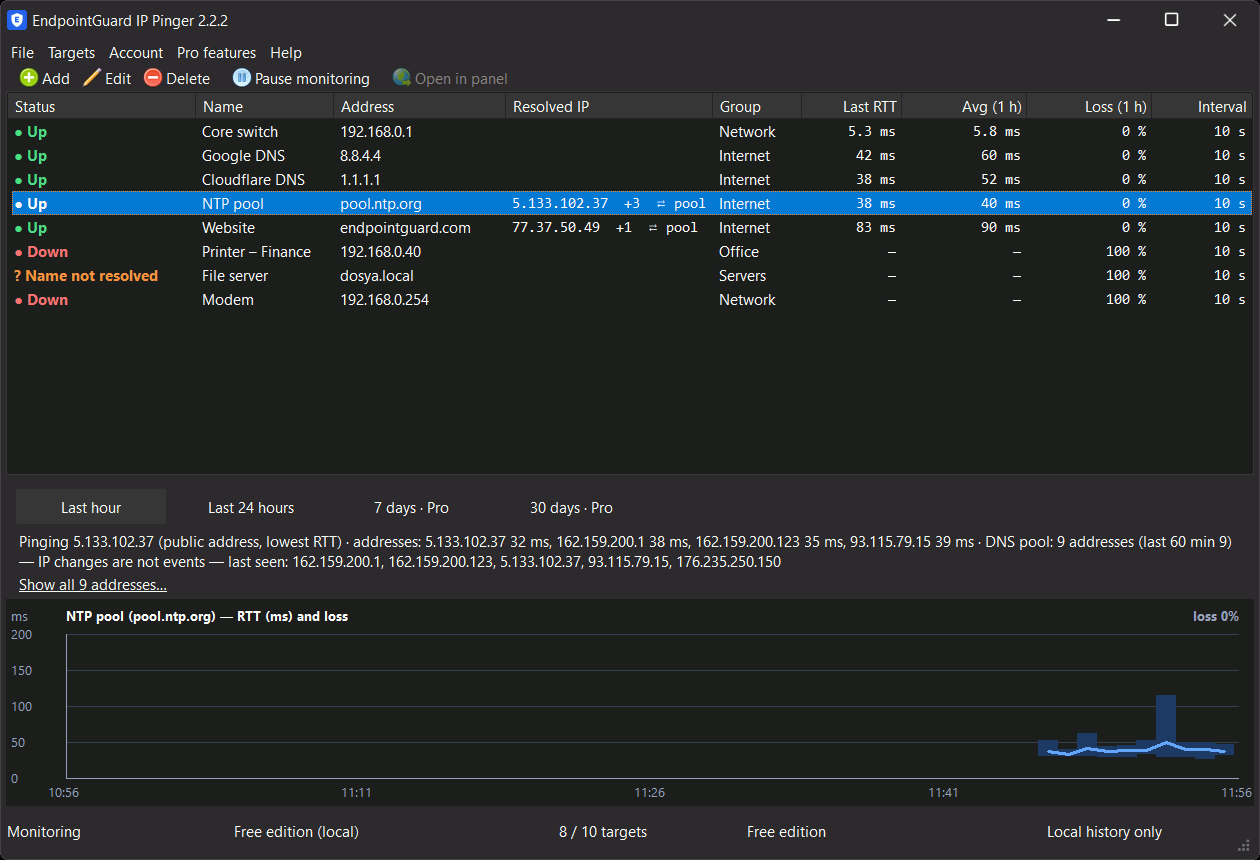The height and width of the screenshot is (860, 1260).
Task: Click the pencil Edit icon
Action: coord(92,78)
